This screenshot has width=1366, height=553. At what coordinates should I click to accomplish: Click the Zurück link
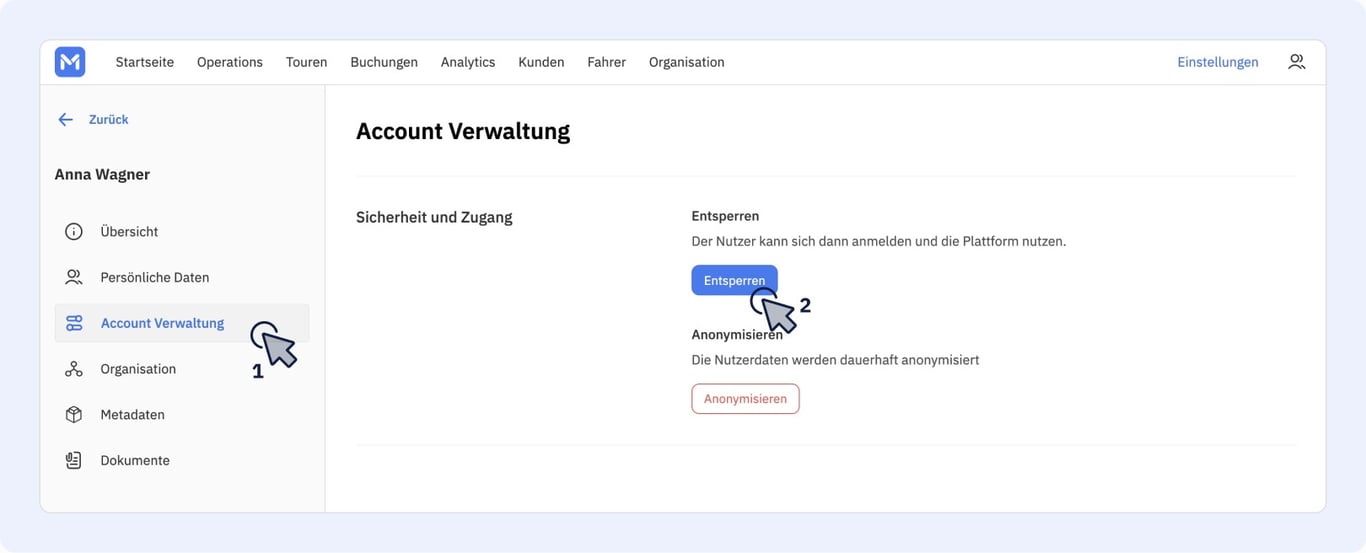point(109,119)
